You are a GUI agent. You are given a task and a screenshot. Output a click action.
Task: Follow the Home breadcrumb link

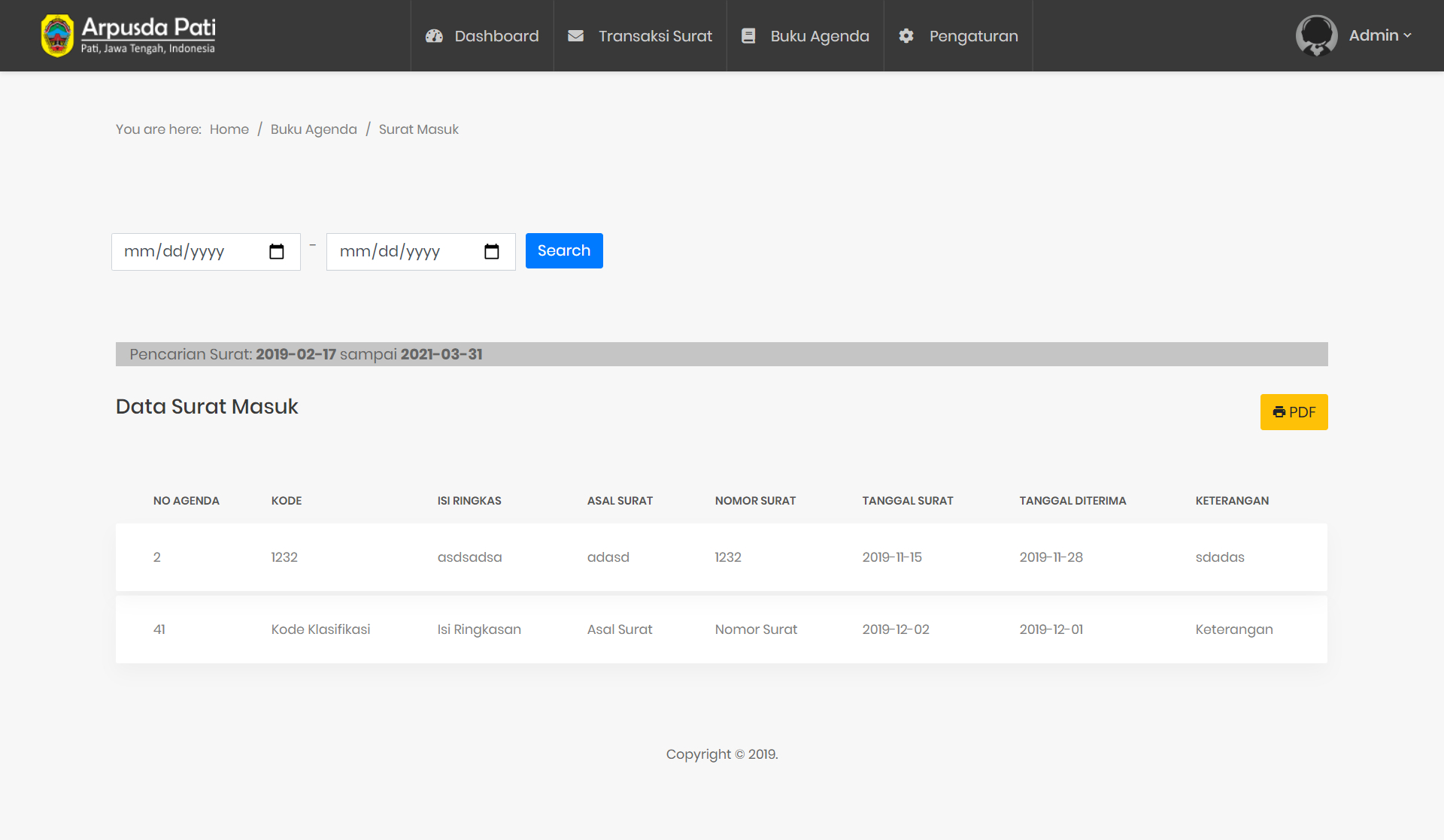[229, 129]
